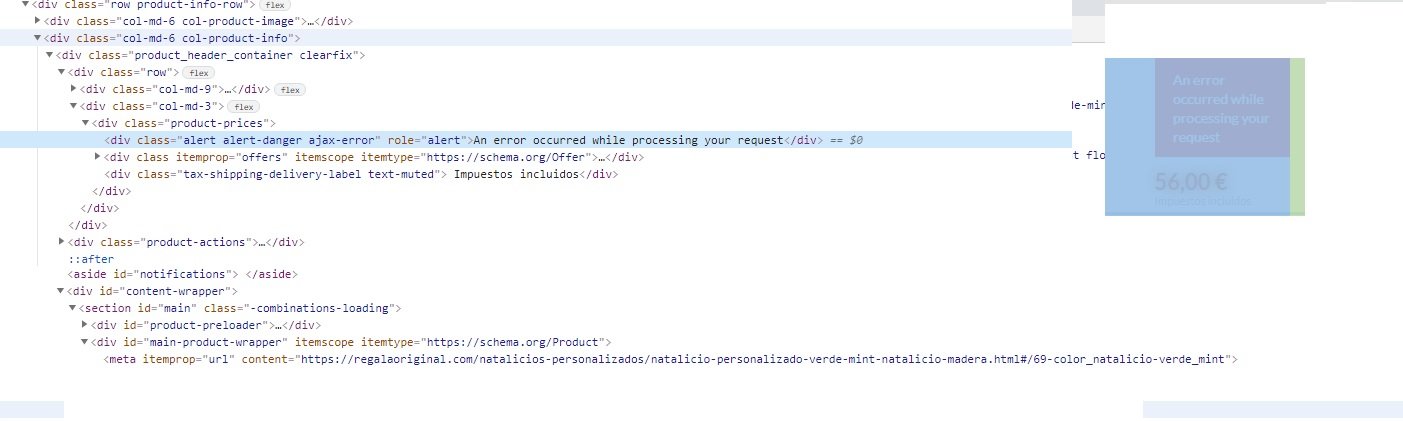Collapse the product-prices div node
Screen dimensions: 1403x421
[86, 123]
